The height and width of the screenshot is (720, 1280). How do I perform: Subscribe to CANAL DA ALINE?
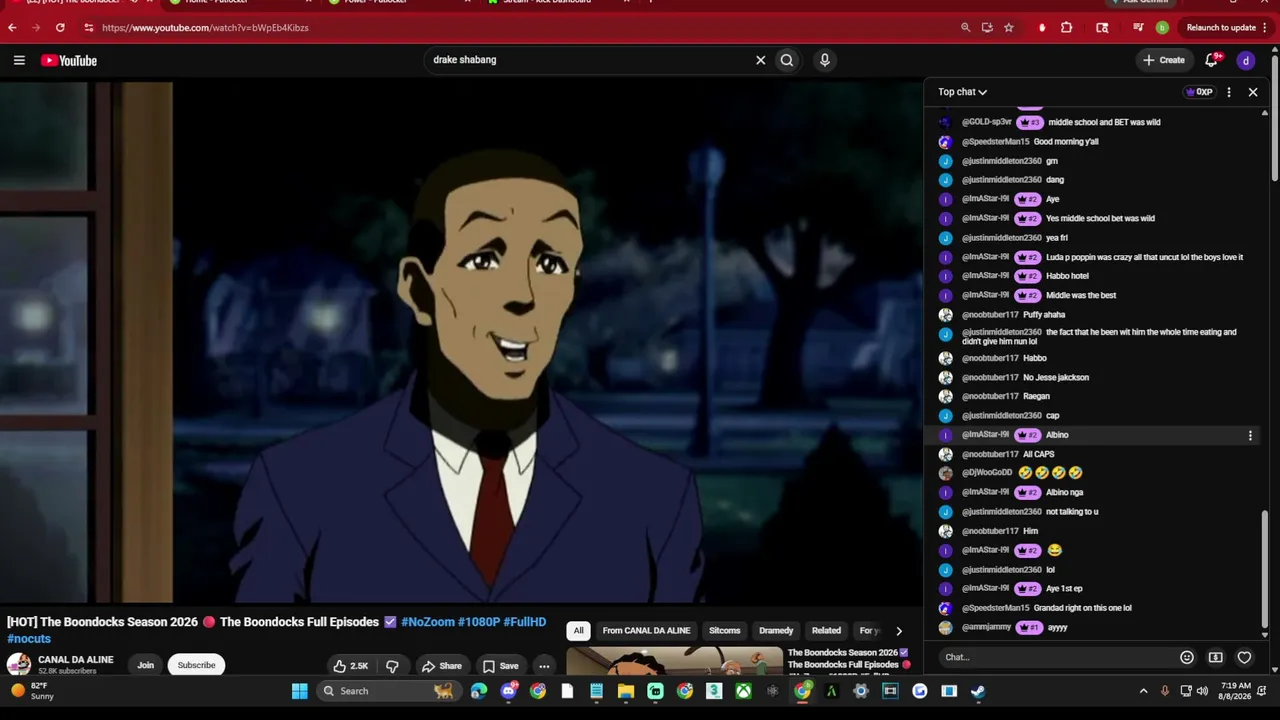[196, 666]
